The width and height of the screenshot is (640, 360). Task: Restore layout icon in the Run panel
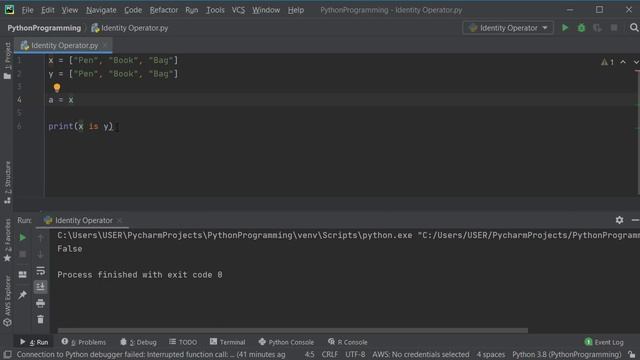(x=22, y=274)
